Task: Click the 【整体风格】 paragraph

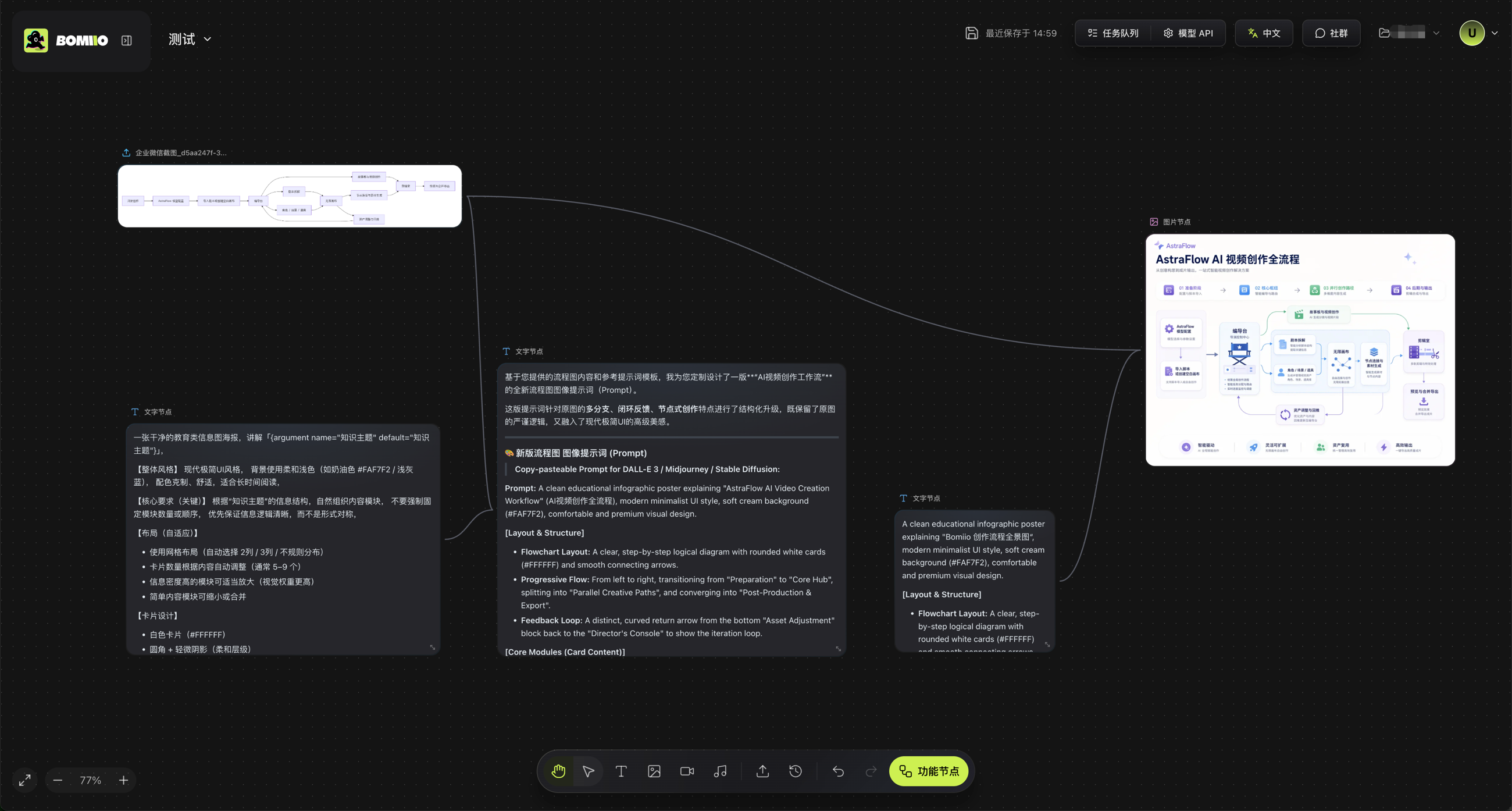Action: pyautogui.click(x=273, y=476)
